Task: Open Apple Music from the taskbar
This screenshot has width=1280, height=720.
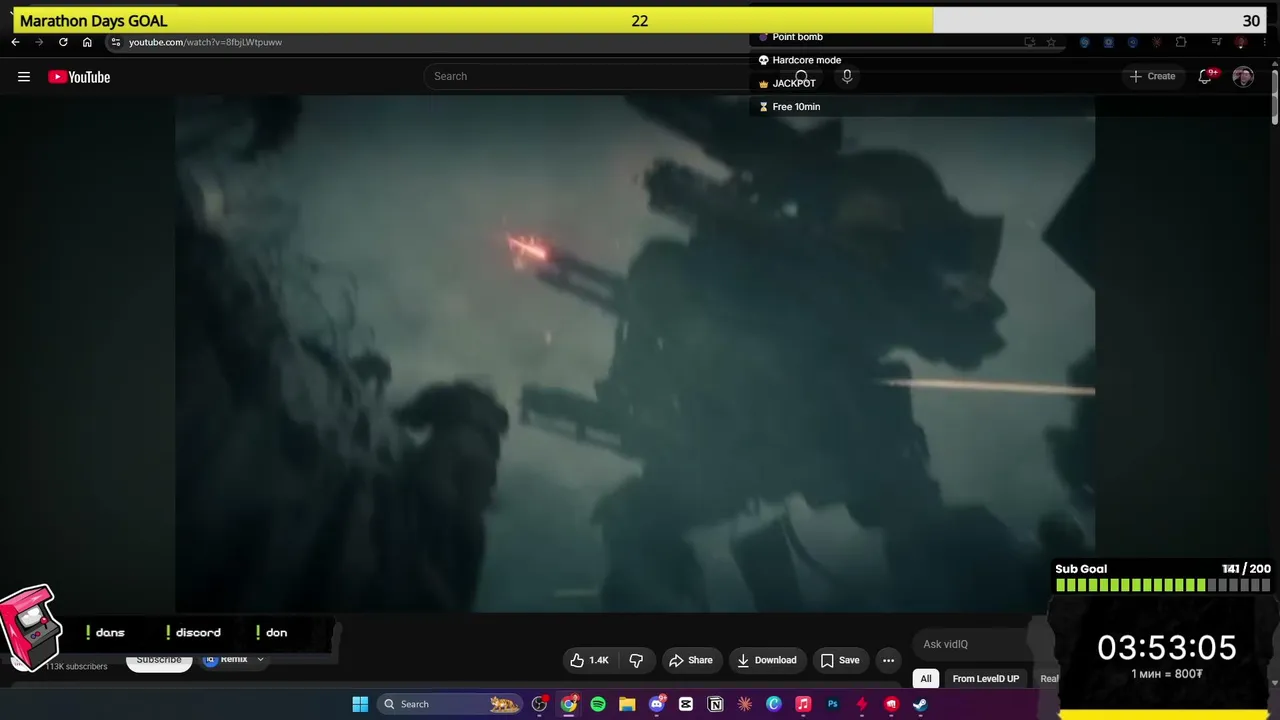Action: pos(803,704)
